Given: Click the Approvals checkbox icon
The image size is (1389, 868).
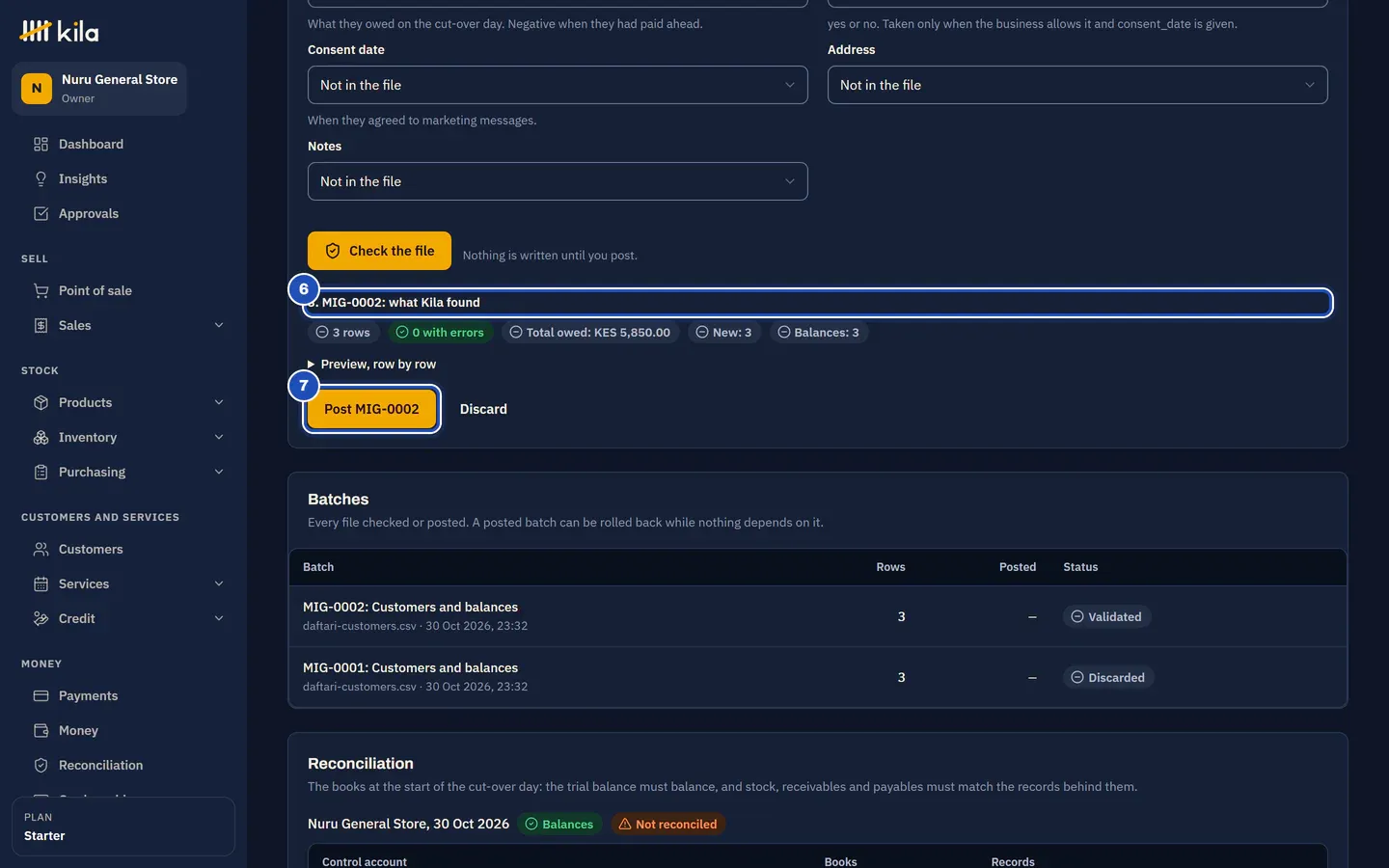Looking at the screenshot, I should 41,213.
